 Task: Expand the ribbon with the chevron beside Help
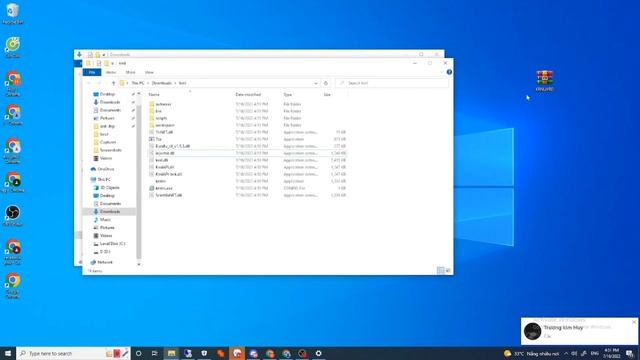[441, 72]
